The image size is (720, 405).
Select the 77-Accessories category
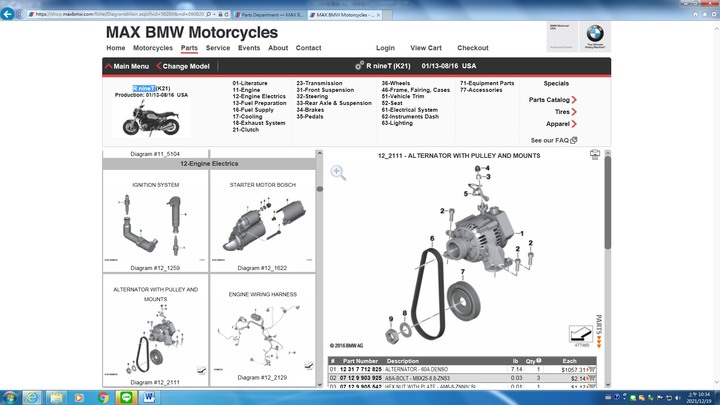coord(481,90)
